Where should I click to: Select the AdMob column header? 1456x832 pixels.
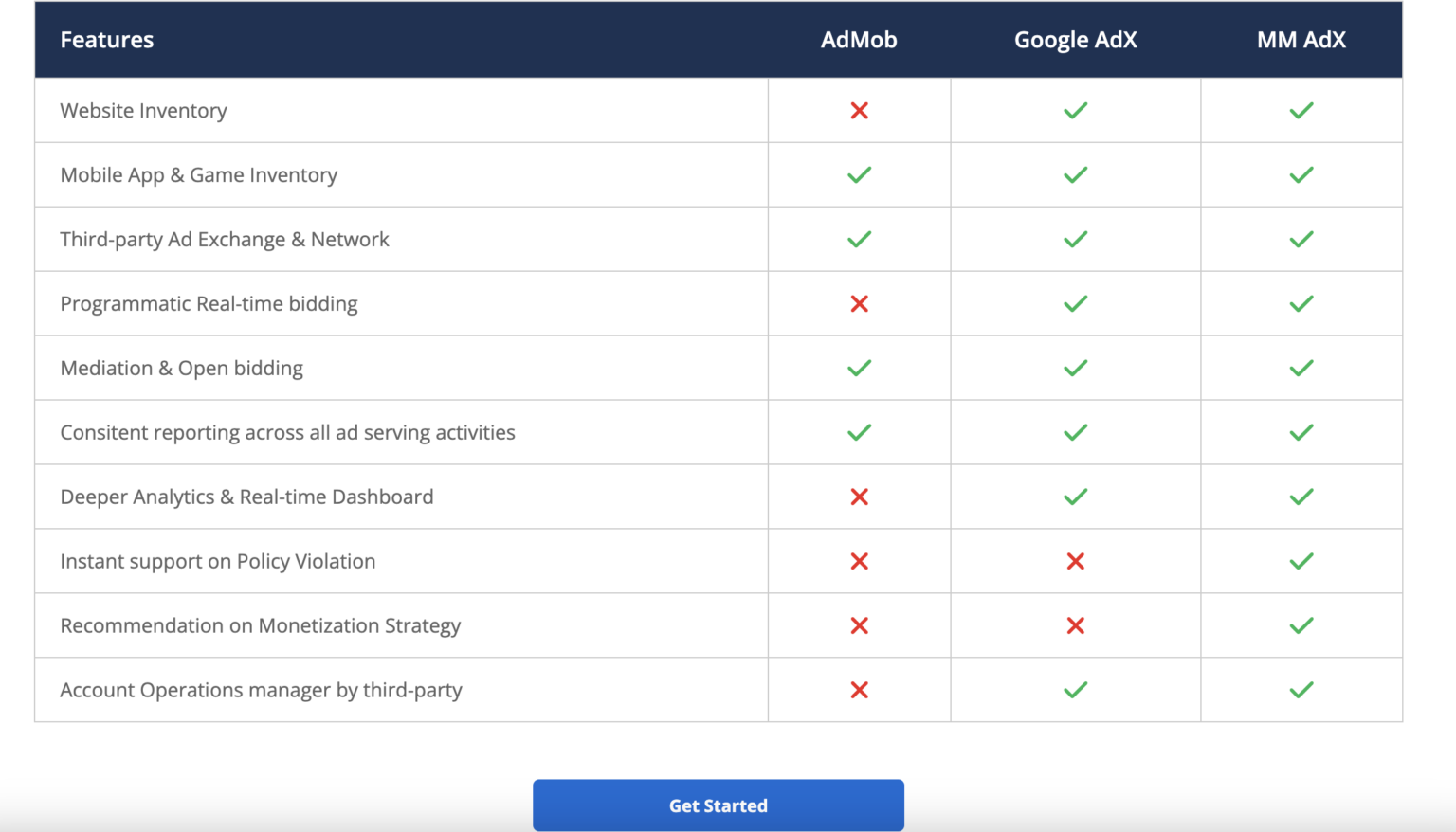859,40
